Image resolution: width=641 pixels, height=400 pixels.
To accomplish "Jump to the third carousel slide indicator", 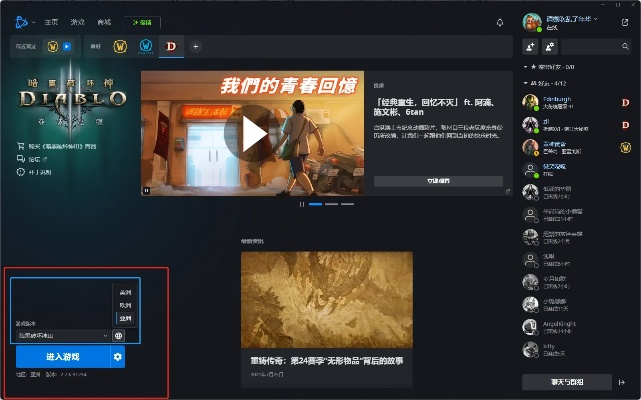I will coord(347,204).
